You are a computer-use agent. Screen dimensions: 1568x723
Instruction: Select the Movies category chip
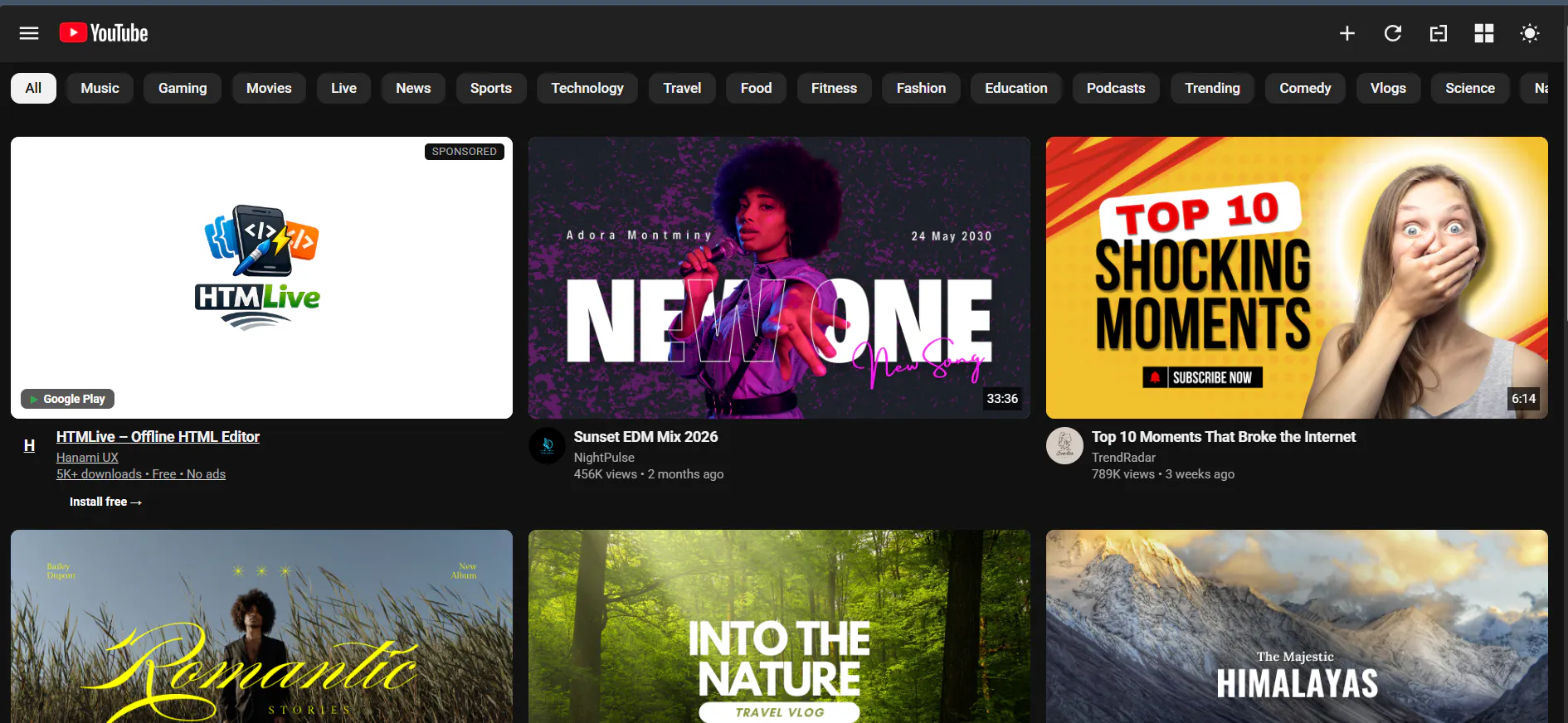click(x=269, y=88)
